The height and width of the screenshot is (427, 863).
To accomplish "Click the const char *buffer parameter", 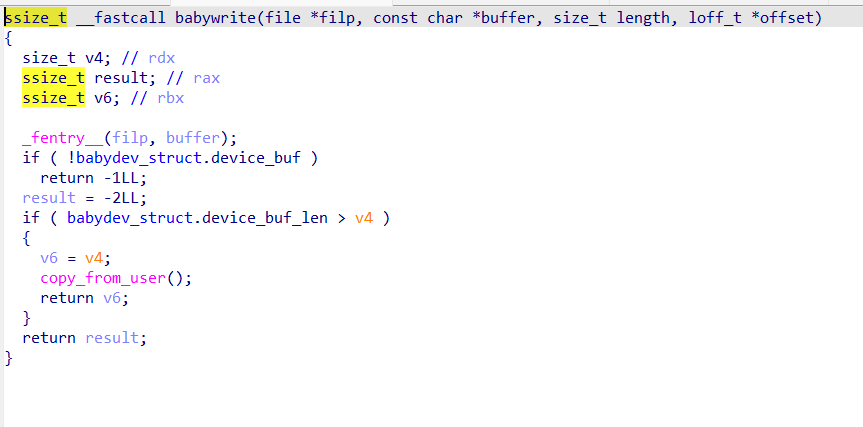I will (454, 18).
